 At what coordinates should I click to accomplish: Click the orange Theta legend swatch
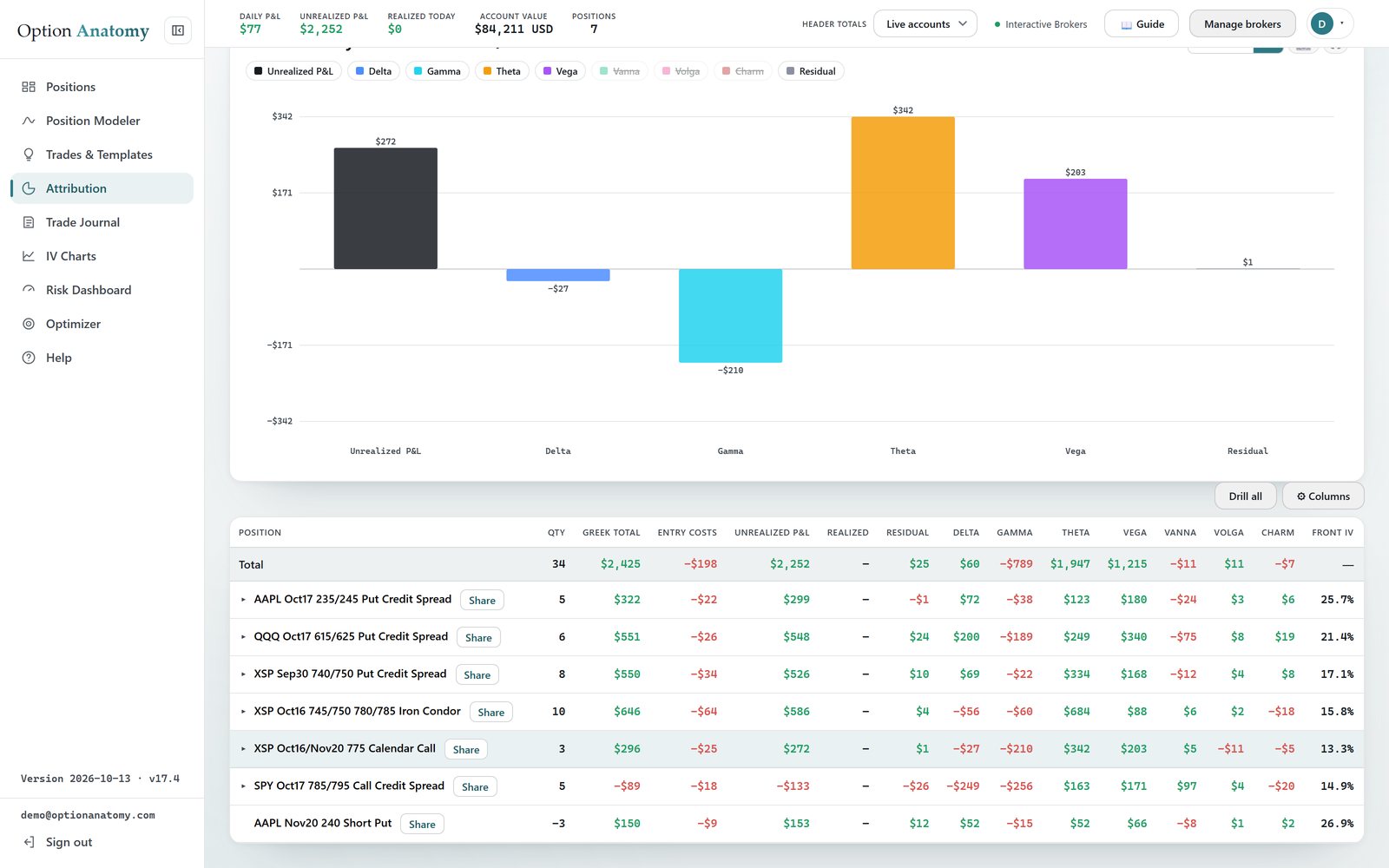488,71
